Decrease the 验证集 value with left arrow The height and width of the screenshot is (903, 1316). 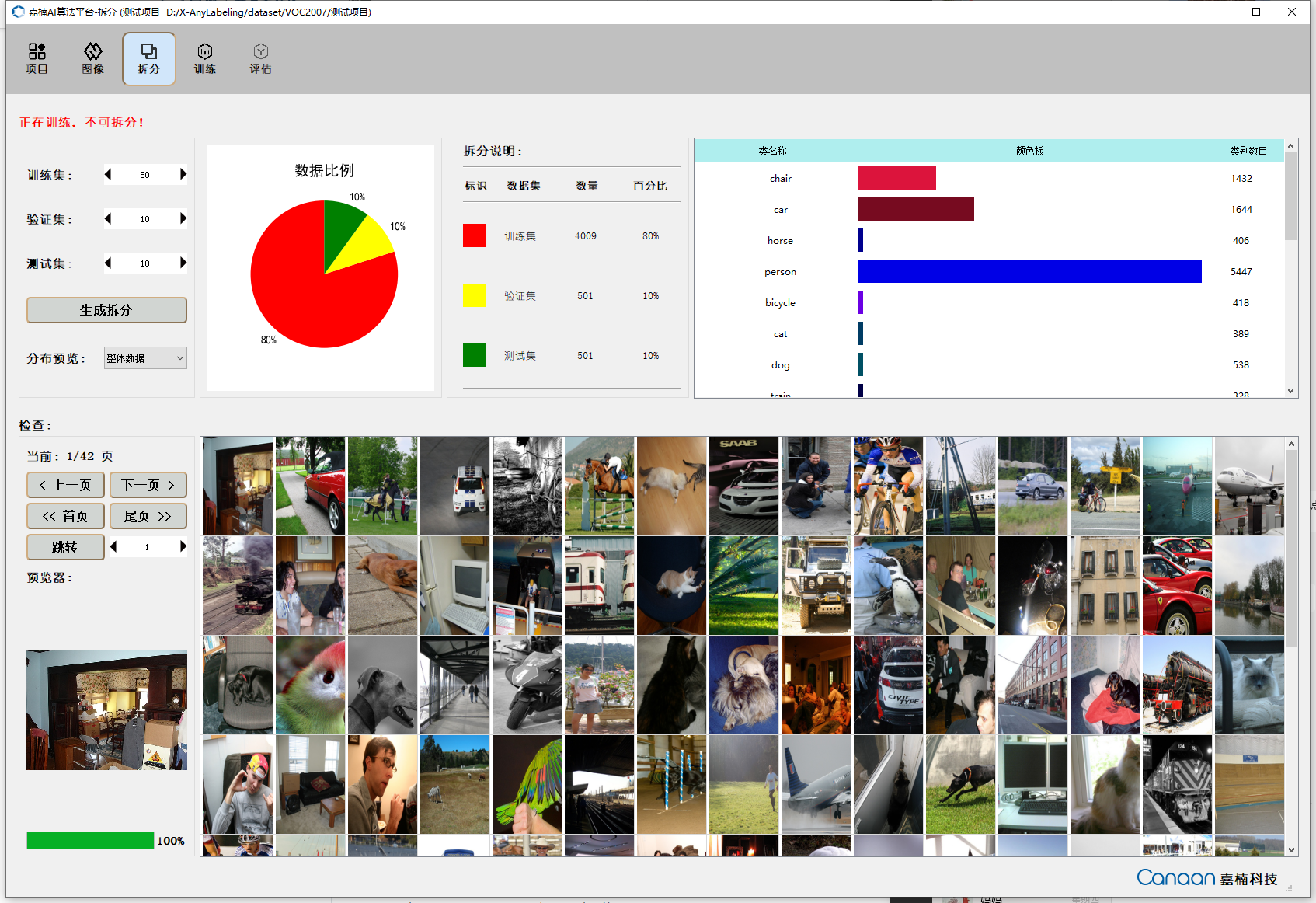[x=108, y=218]
